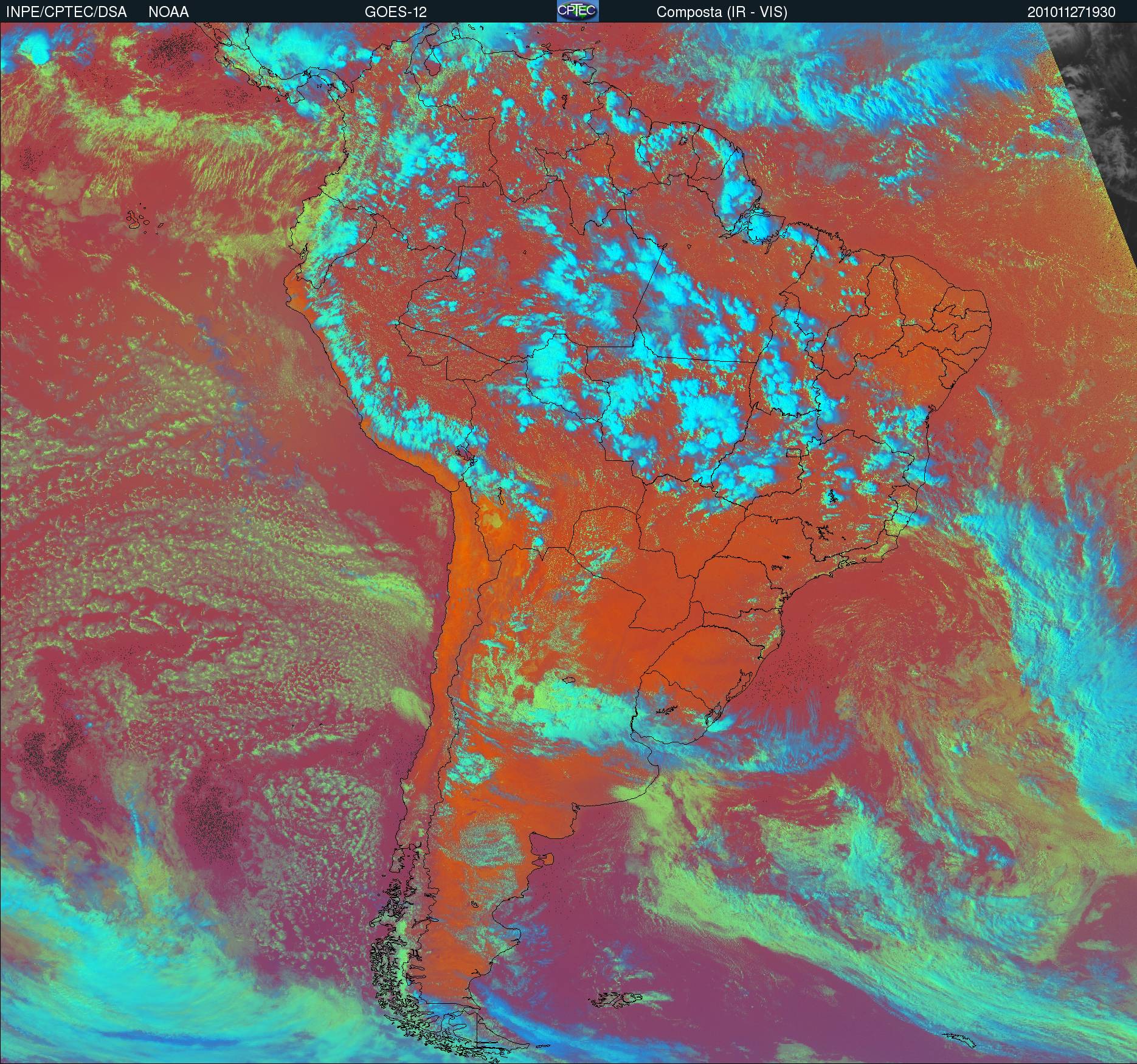This screenshot has height=1064, width=1137.
Task: Click the NOAA label in header
Action: (168, 12)
